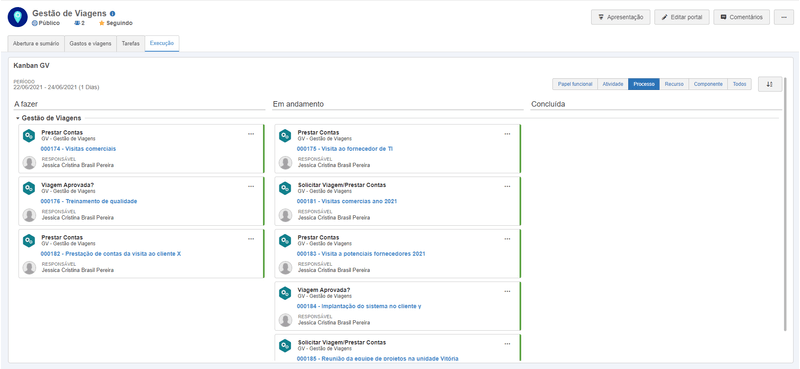Group kanban by Recurso
Screen dimensions: 800x369
tap(674, 84)
